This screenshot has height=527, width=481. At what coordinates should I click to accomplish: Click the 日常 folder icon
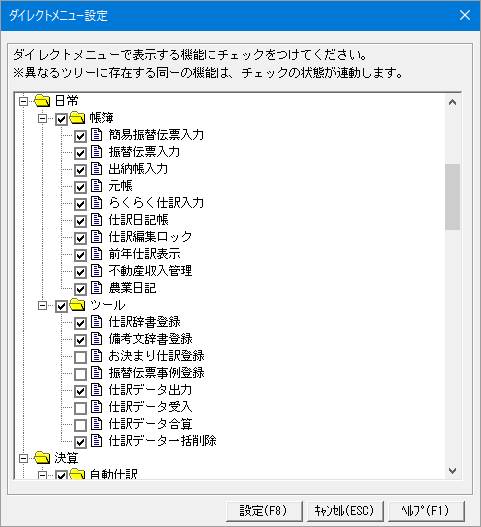tap(42, 100)
